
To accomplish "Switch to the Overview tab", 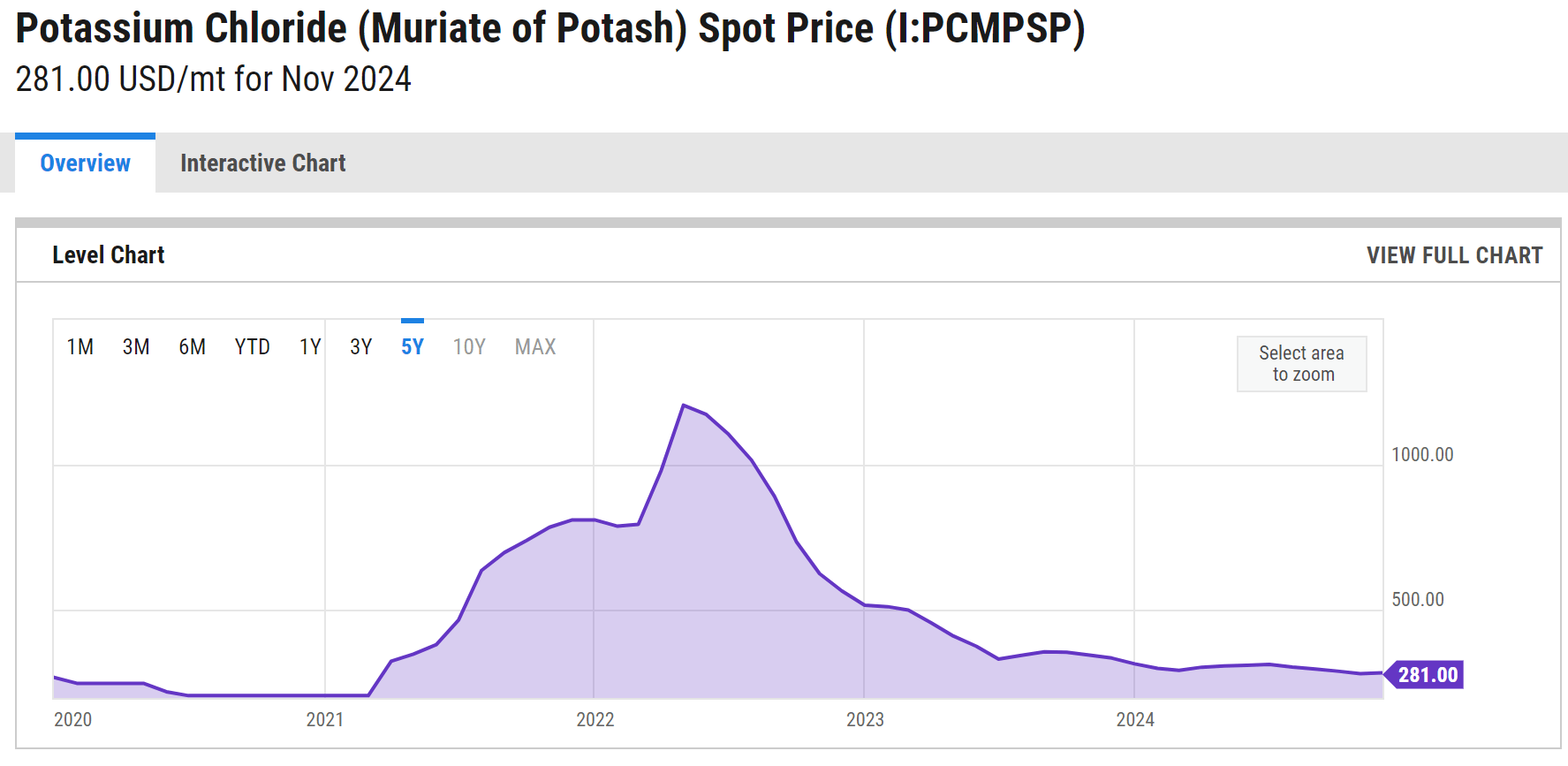I will tap(84, 163).
